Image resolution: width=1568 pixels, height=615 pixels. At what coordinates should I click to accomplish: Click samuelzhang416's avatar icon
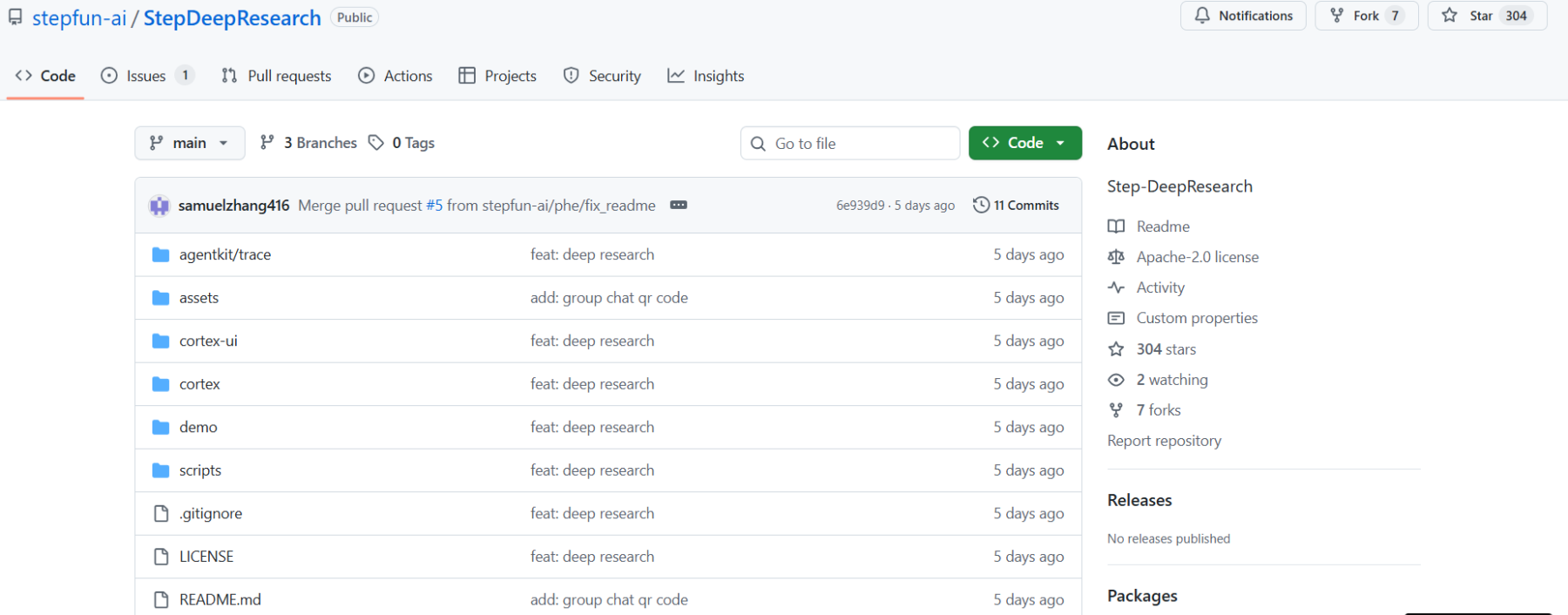point(159,206)
